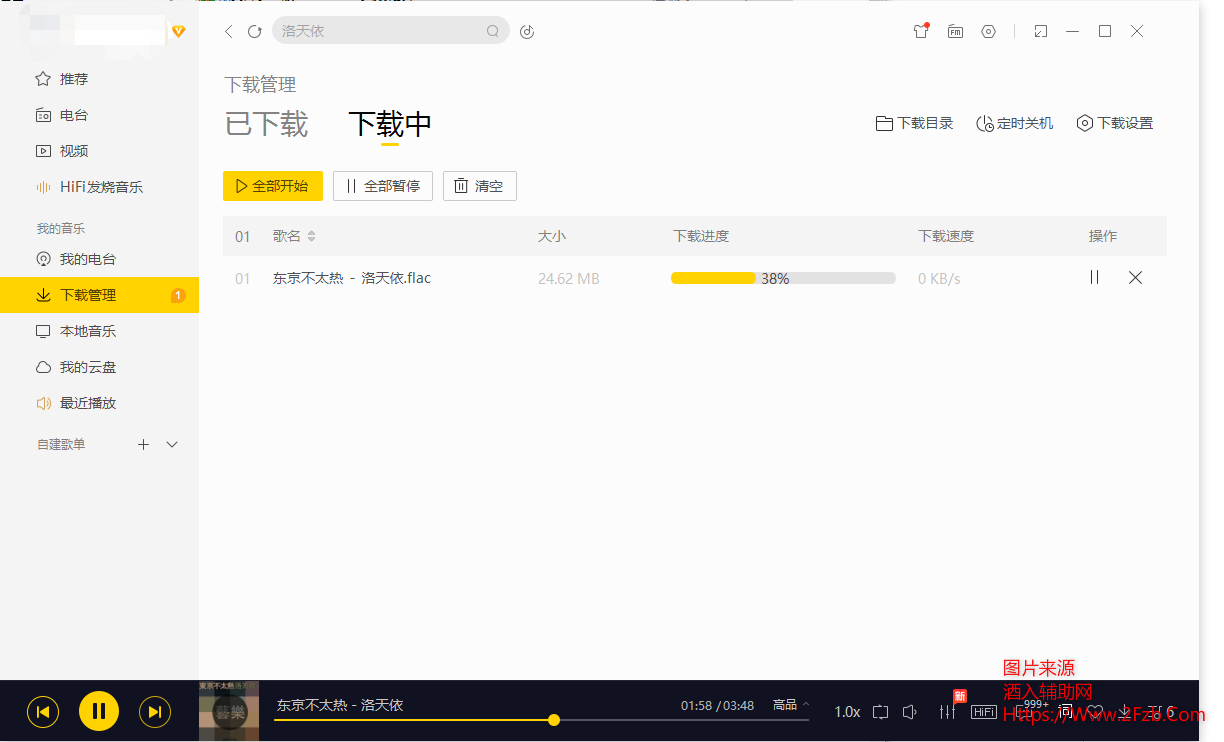Screen dimensions: 1224x742
Task: Go back with the back arrow
Action: pos(229,32)
